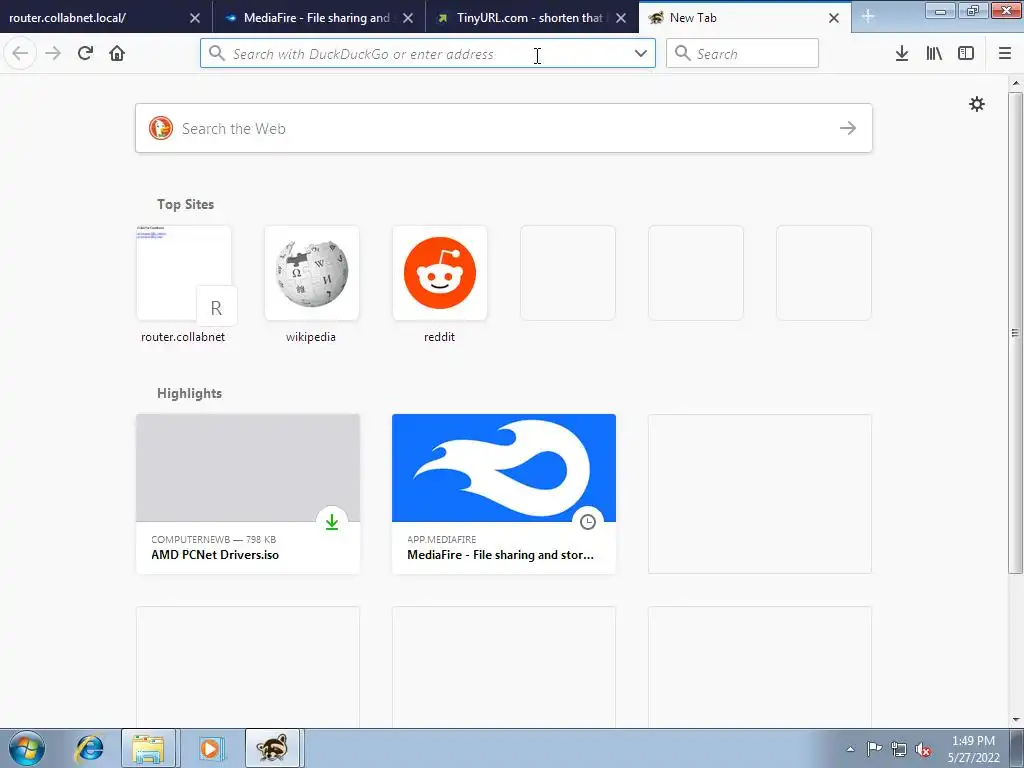Viewport: 1024px width, 768px height.
Task: Submit web search with arrow button
Action: (848, 128)
